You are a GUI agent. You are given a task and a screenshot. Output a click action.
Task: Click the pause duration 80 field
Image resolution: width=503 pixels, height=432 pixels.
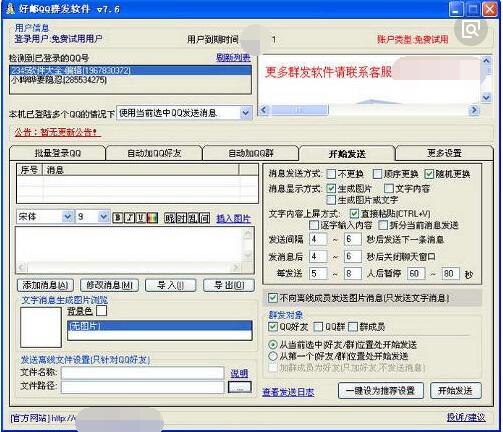point(450,274)
